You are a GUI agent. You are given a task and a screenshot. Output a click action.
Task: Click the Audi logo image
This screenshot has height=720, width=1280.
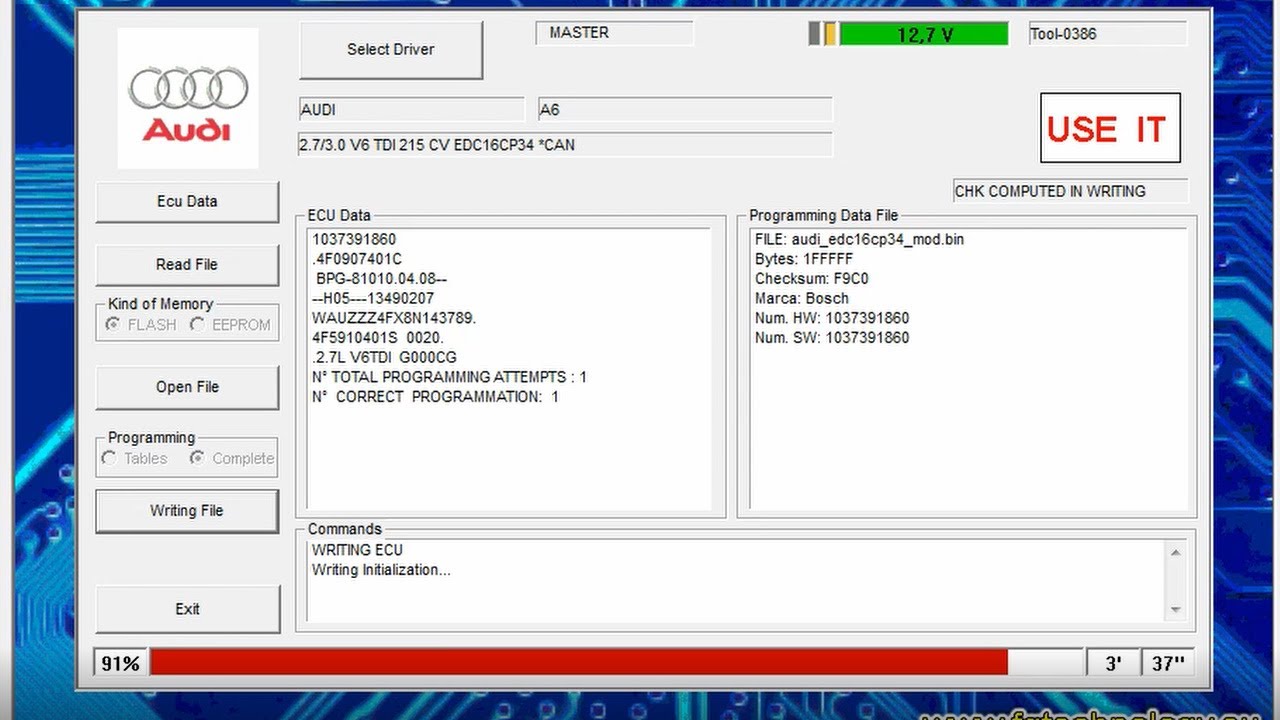click(x=188, y=98)
